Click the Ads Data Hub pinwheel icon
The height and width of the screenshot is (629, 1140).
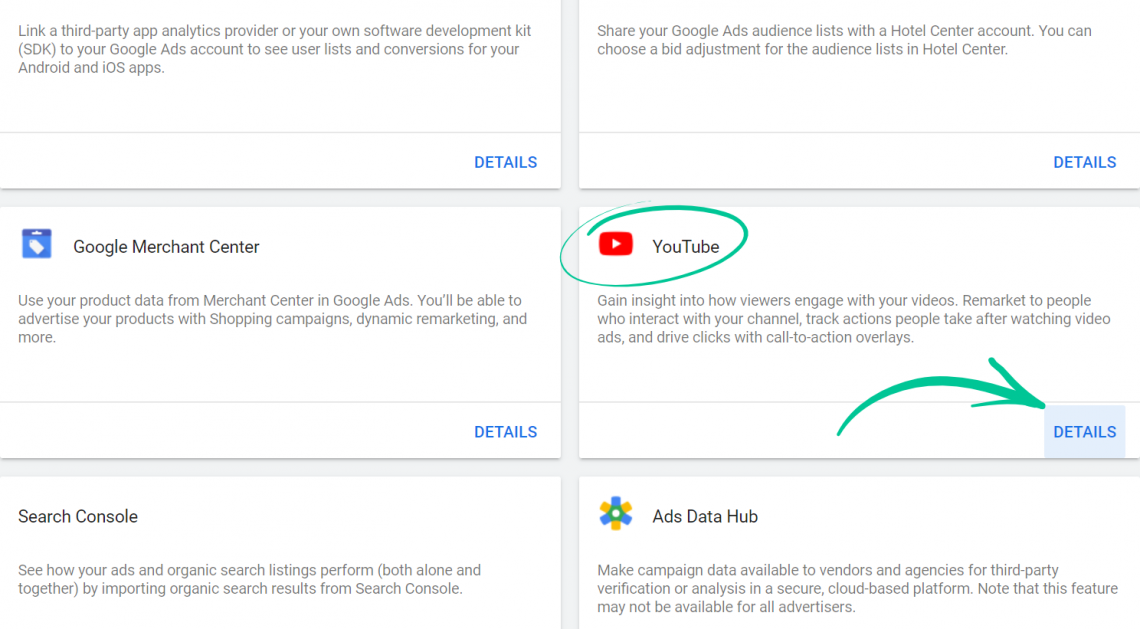click(x=616, y=512)
